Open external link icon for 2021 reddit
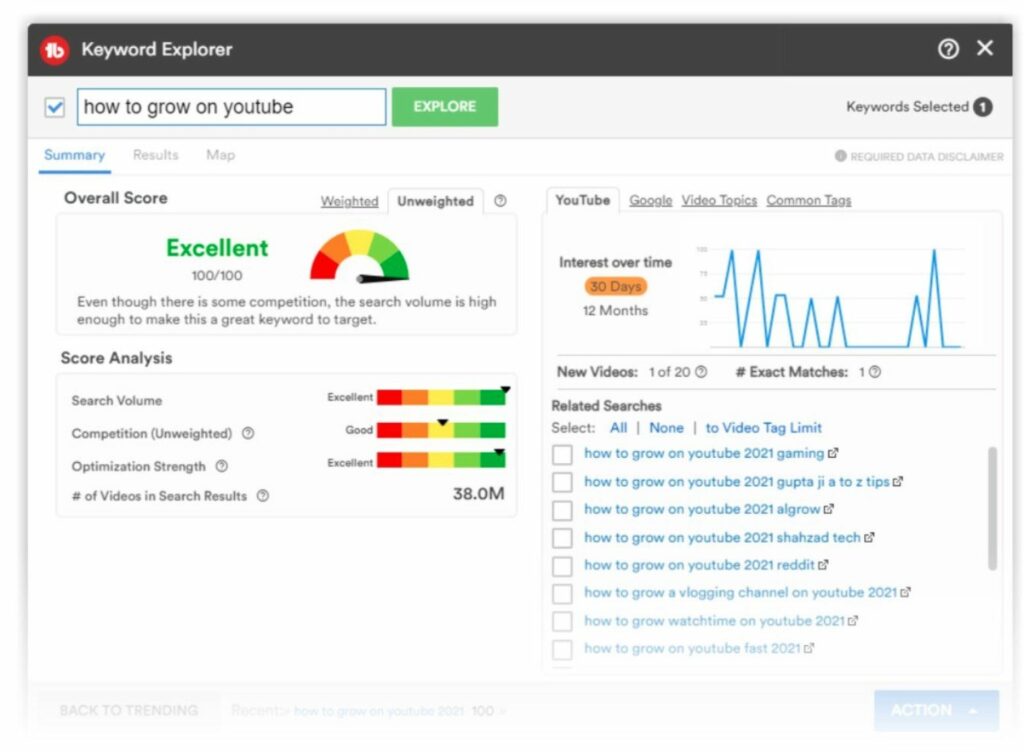 823,565
